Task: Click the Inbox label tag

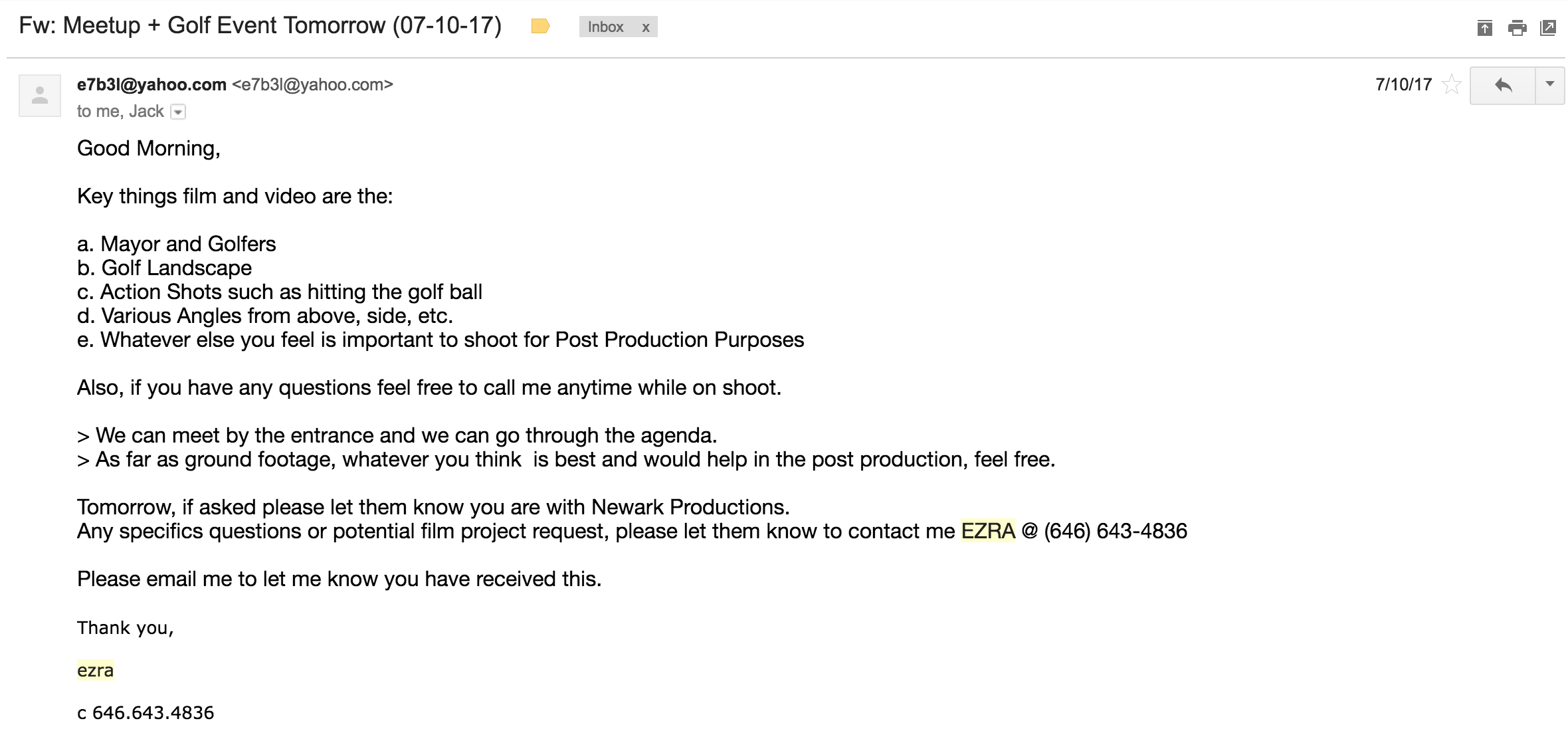Action: point(605,27)
